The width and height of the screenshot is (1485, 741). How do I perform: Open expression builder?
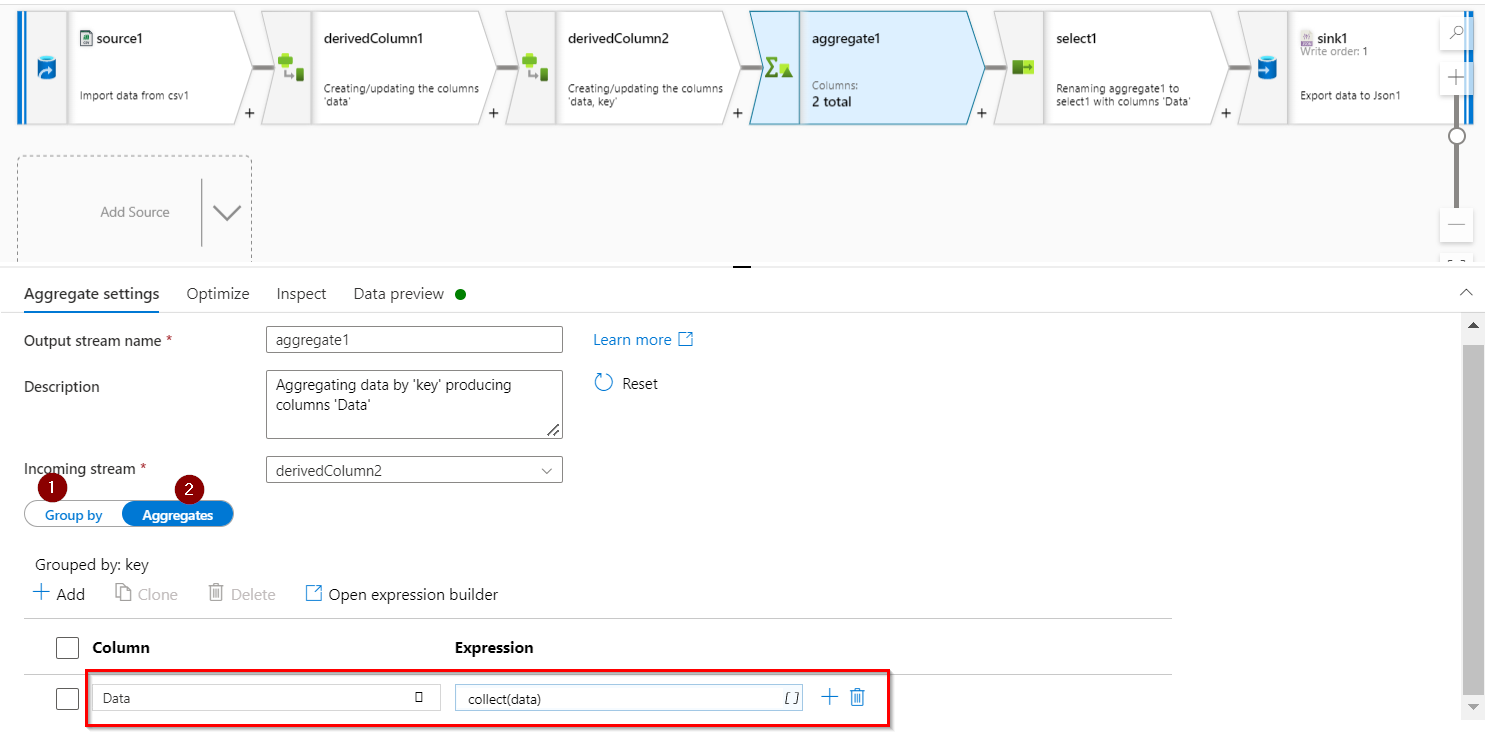[401, 594]
